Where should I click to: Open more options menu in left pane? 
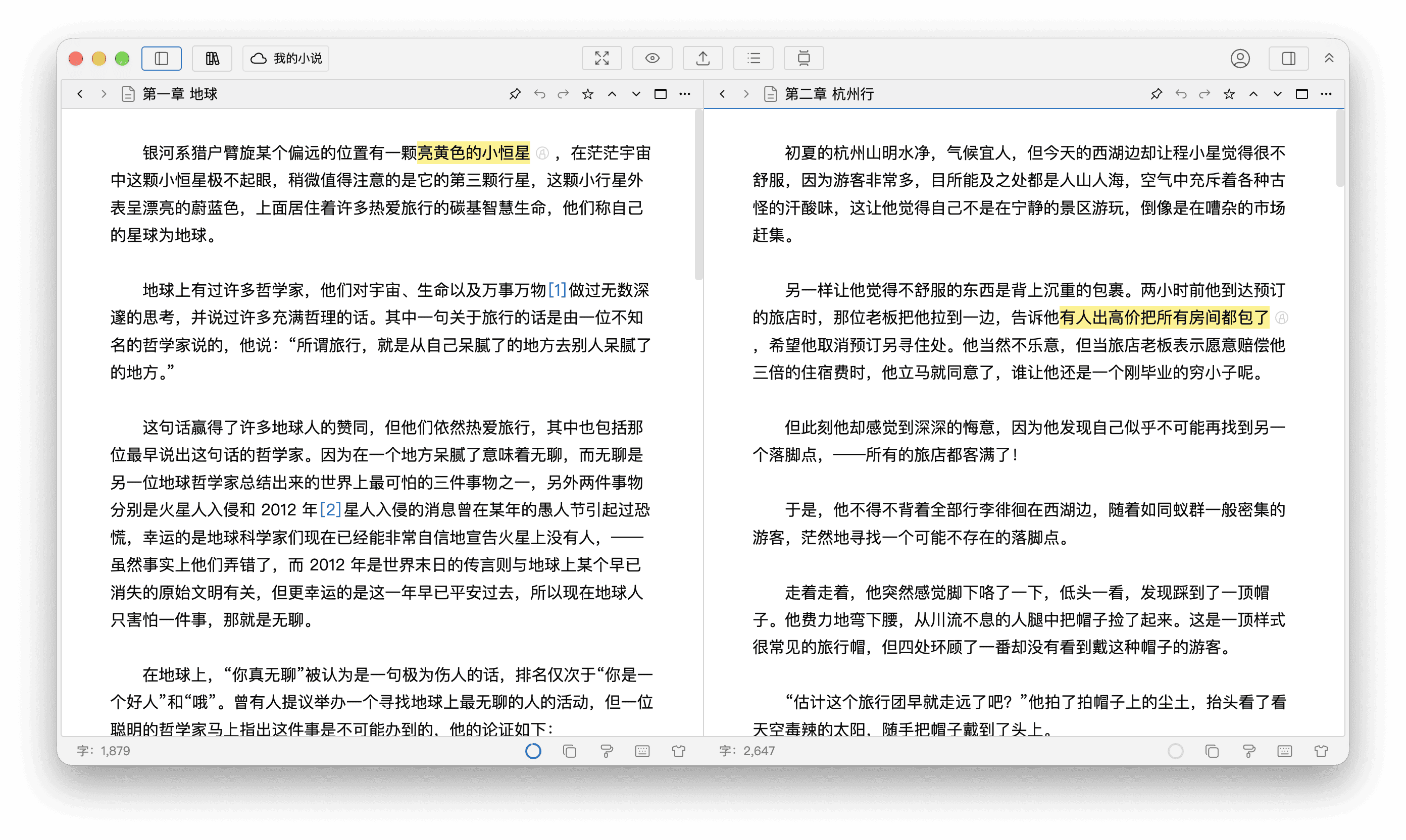click(685, 94)
